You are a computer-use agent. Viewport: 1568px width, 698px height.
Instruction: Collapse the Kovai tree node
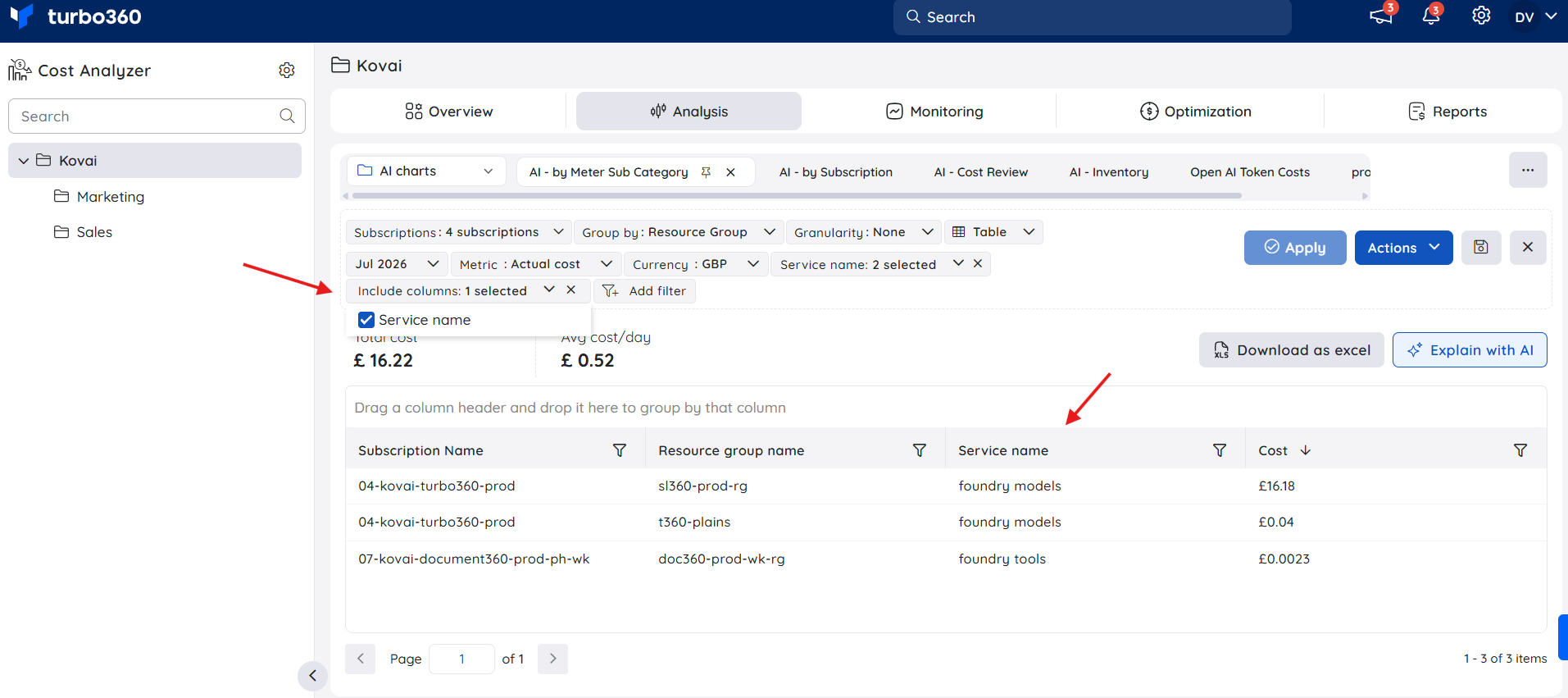pos(24,161)
